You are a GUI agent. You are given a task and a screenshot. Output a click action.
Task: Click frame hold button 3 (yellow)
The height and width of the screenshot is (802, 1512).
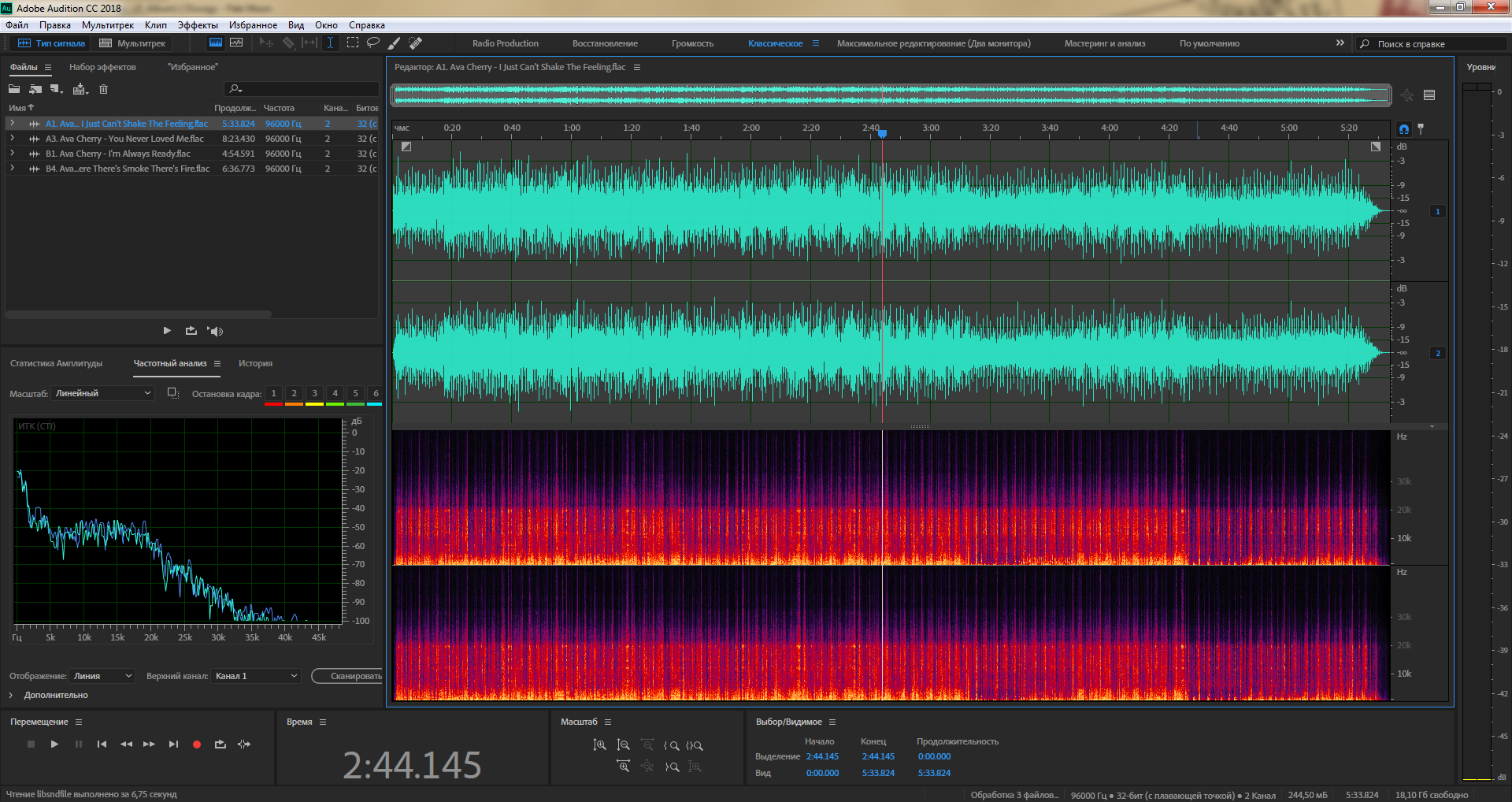(314, 394)
